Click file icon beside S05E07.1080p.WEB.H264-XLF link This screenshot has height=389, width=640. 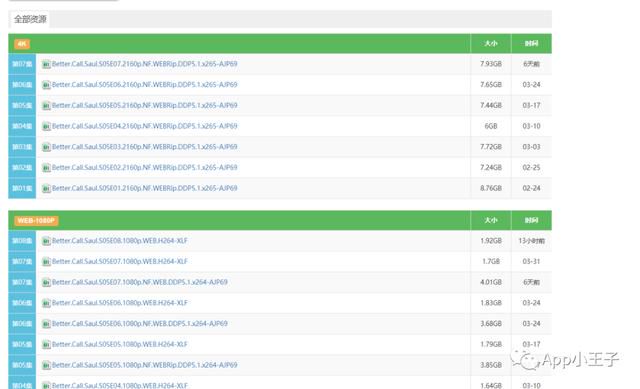(x=46, y=262)
